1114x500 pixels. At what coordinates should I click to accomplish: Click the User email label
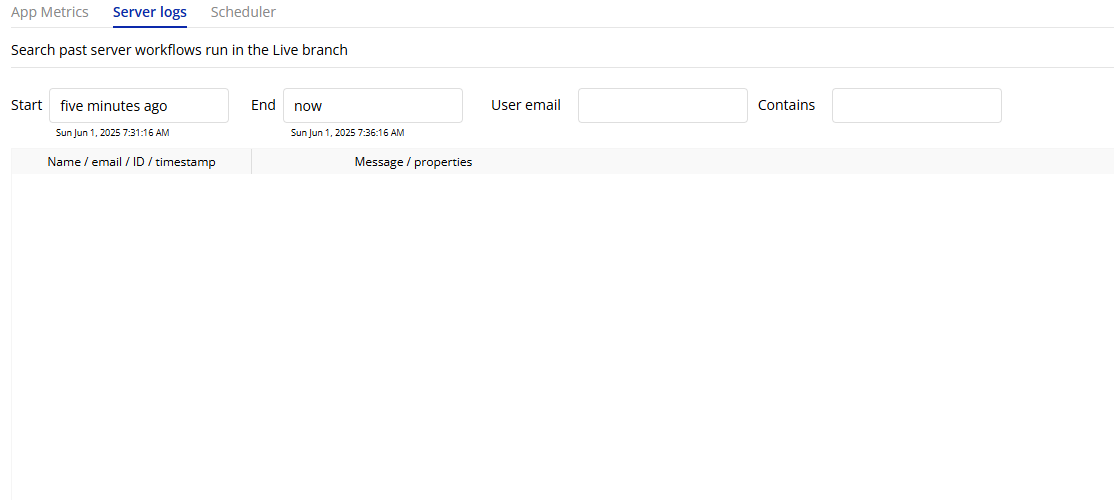pos(525,105)
